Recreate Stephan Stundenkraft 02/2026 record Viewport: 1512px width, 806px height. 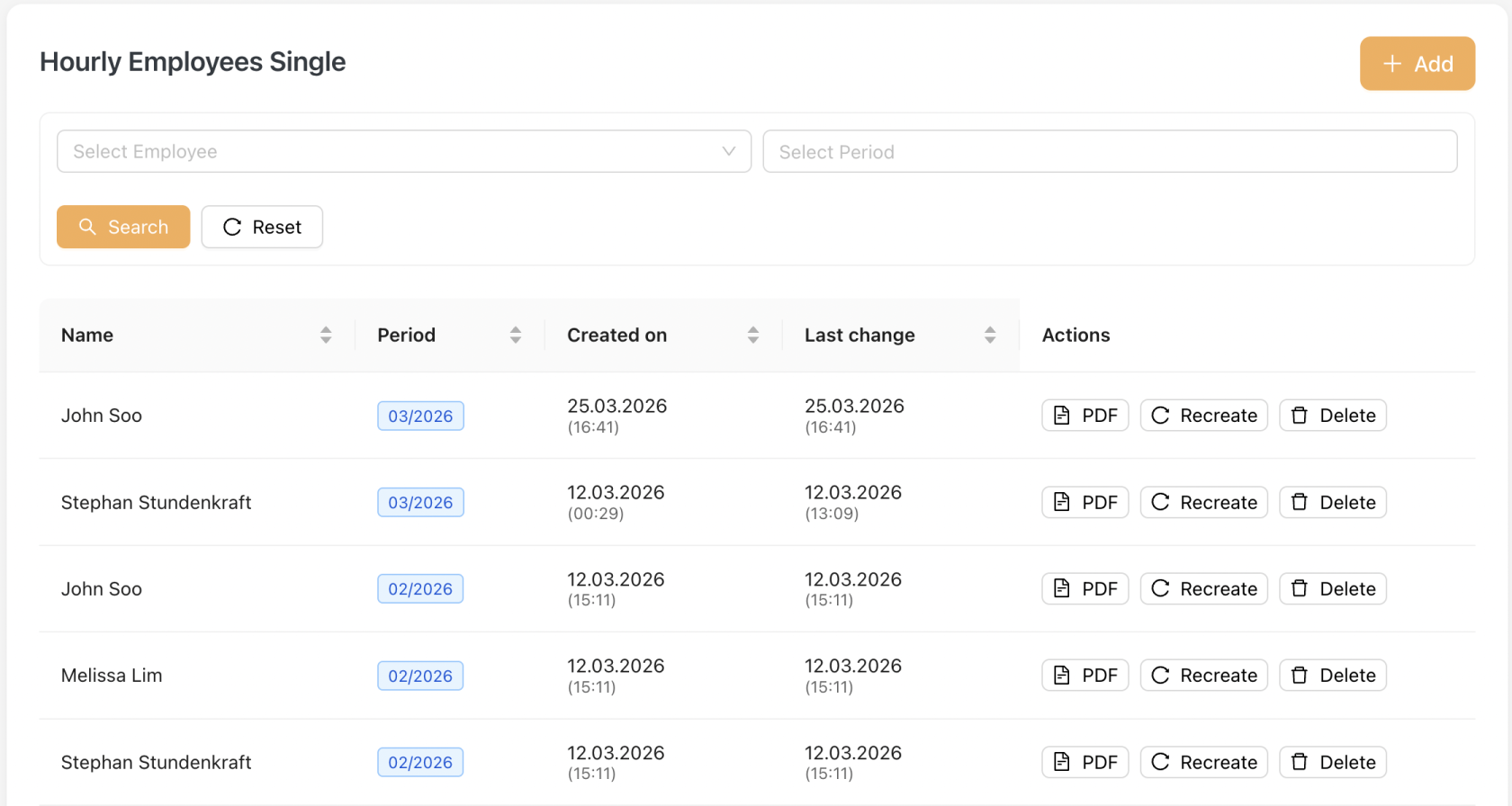(x=1204, y=763)
